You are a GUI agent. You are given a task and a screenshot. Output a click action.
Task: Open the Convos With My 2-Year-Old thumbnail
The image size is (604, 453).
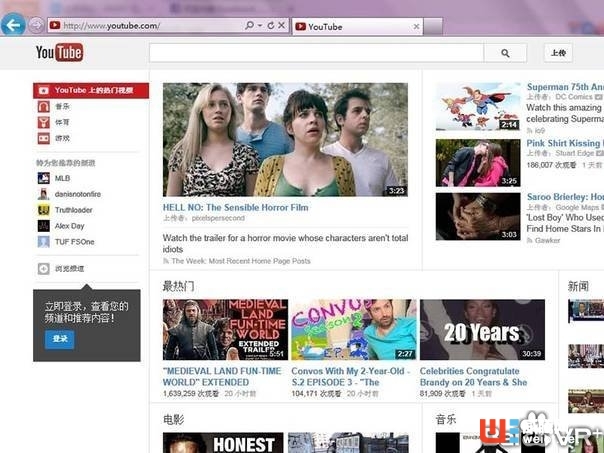(354, 330)
